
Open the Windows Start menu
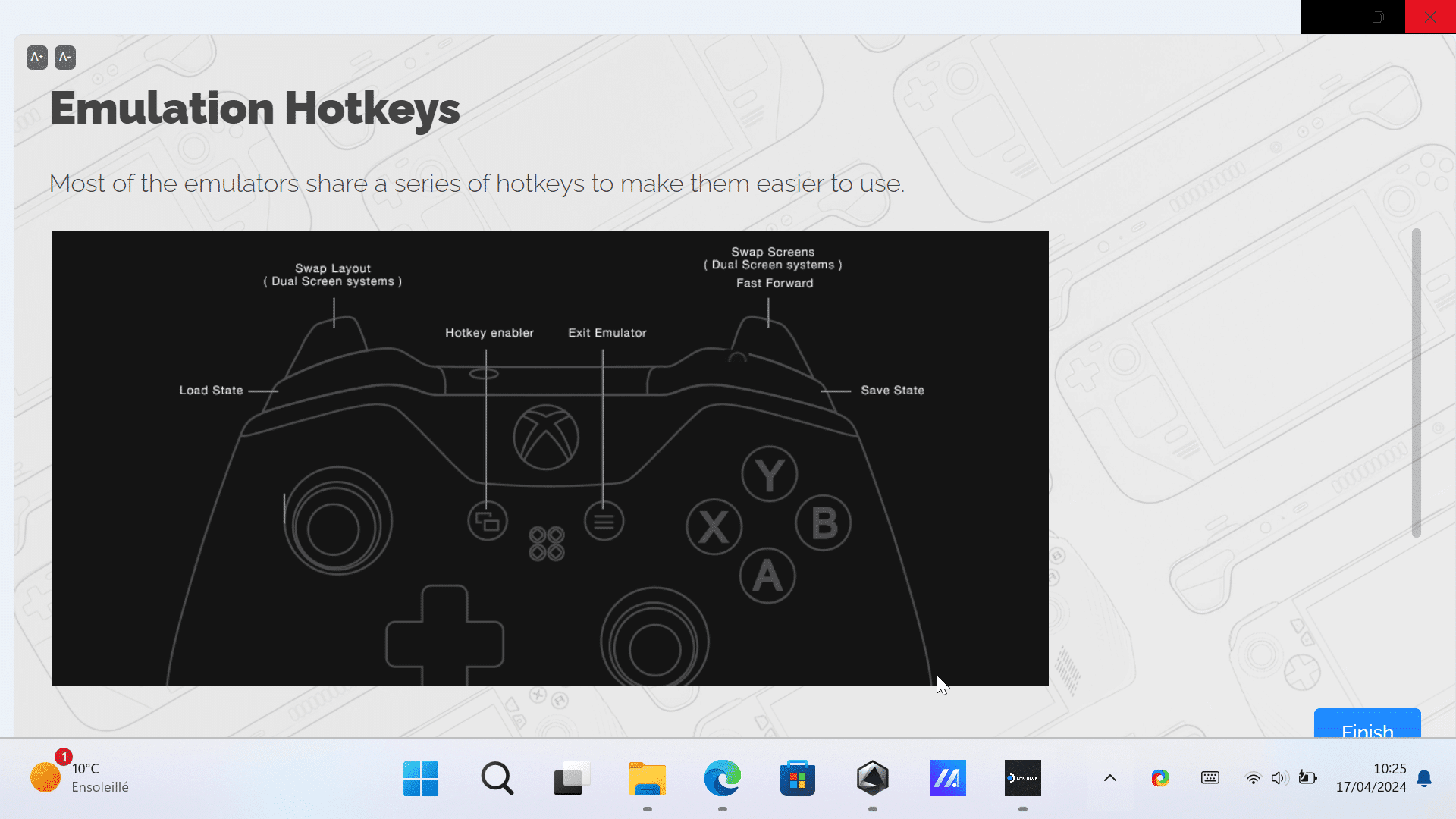click(421, 778)
